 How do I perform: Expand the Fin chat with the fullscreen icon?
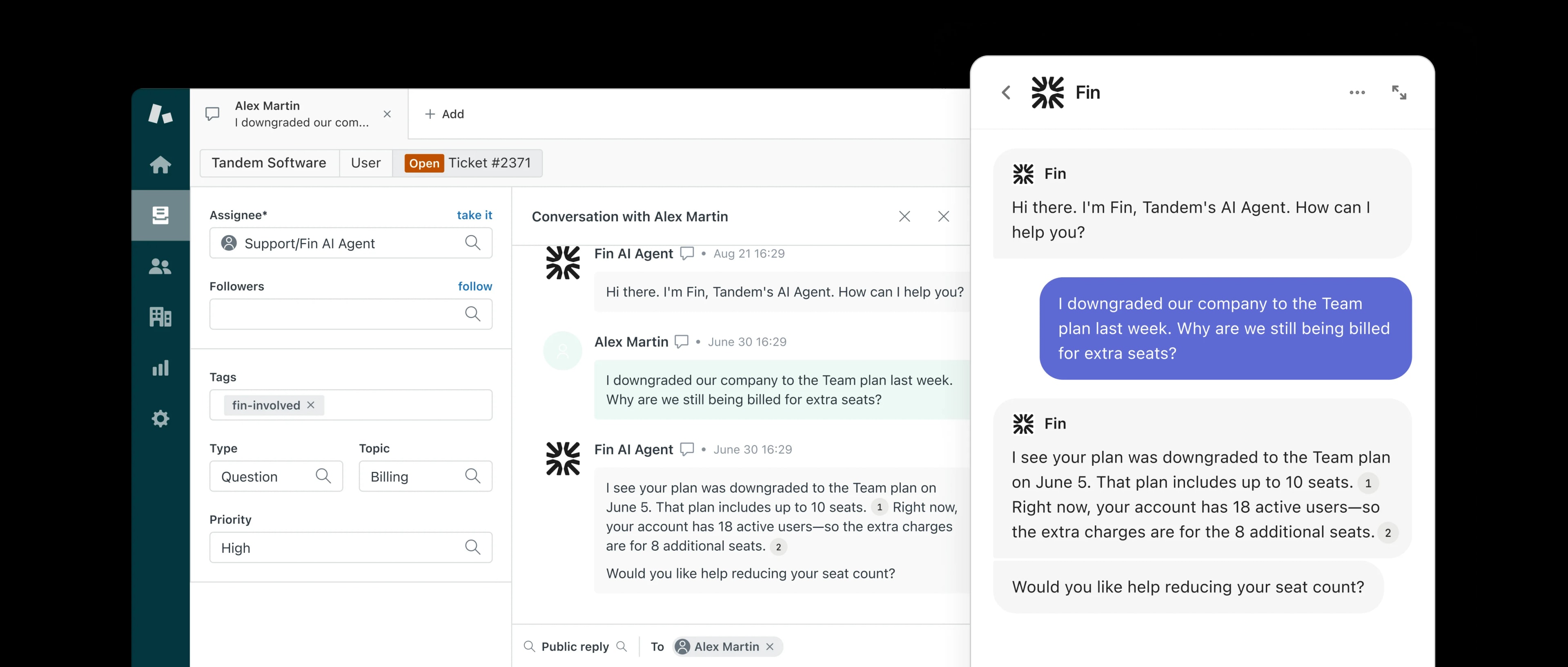(1399, 92)
